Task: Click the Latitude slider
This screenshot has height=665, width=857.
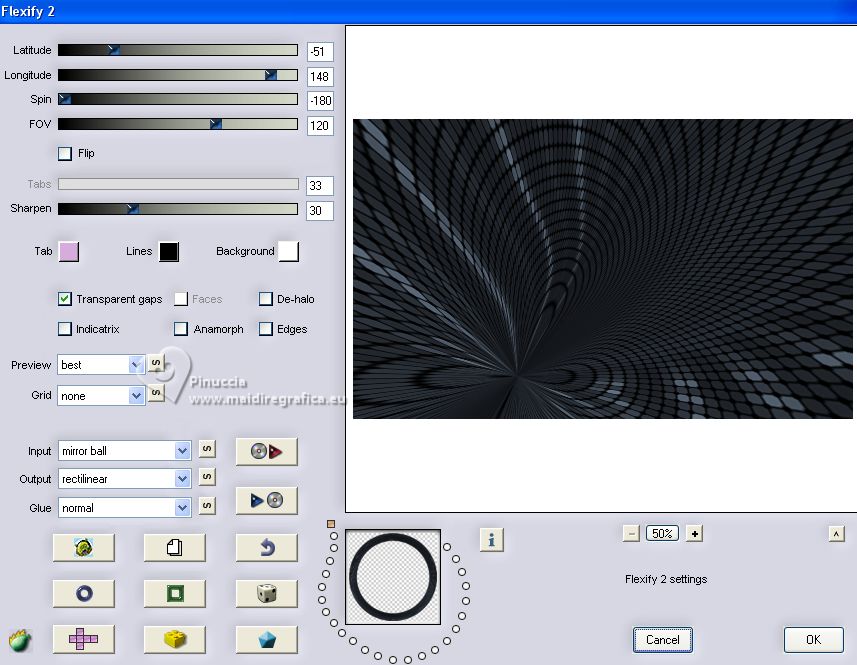Action: [178, 50]
